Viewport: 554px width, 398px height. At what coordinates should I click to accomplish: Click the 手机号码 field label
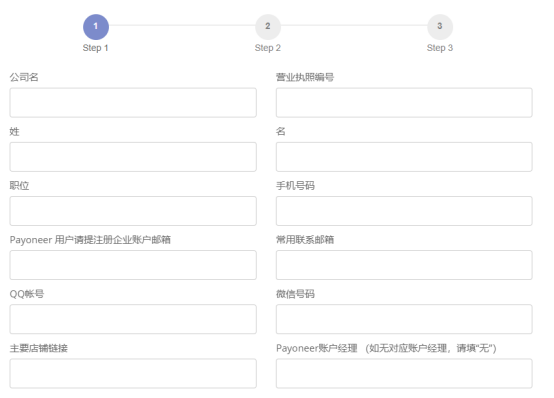point(295,186)
